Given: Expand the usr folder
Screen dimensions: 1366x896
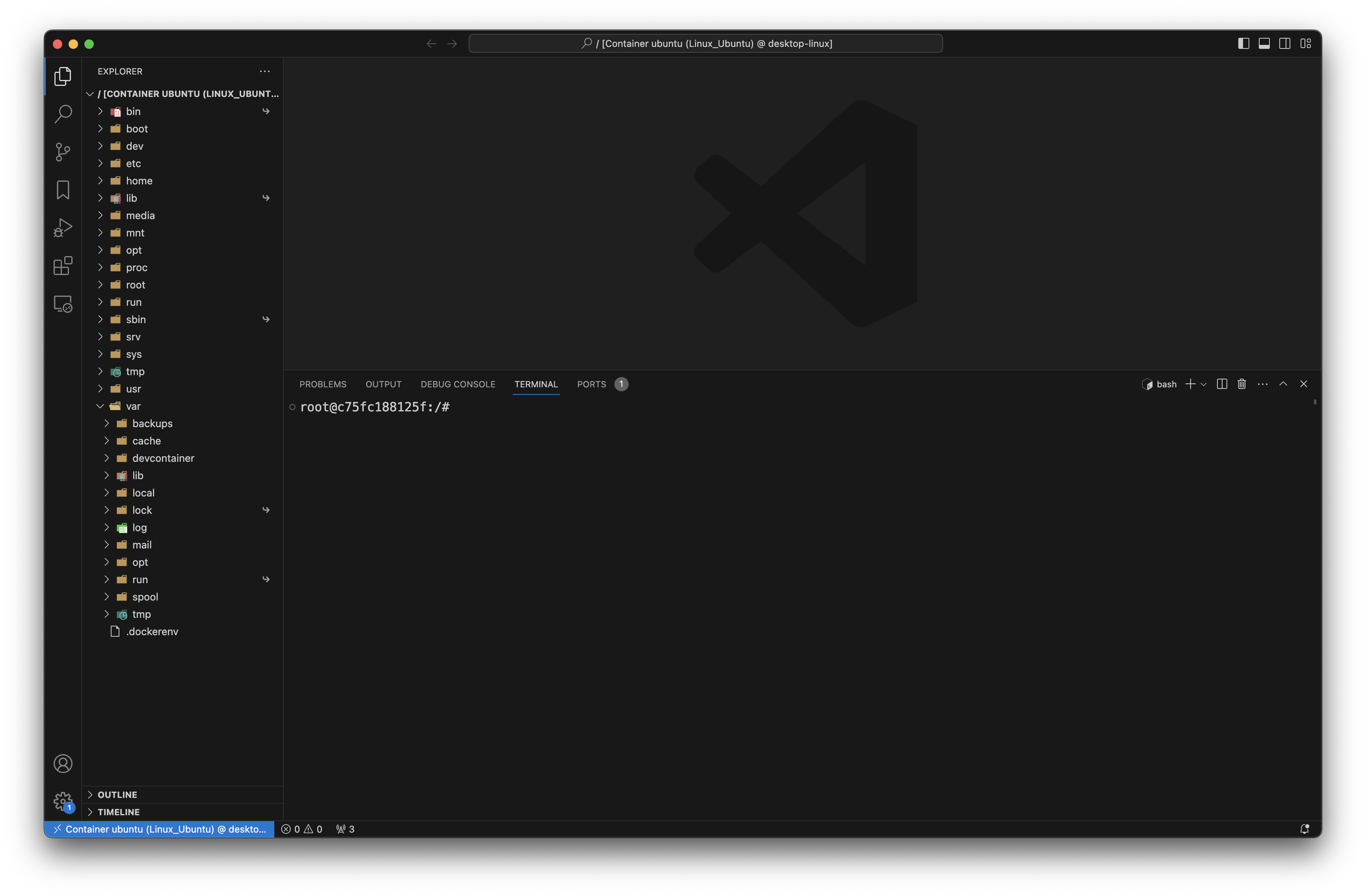Looking at the screenshot, I should (x=182, y=389).
